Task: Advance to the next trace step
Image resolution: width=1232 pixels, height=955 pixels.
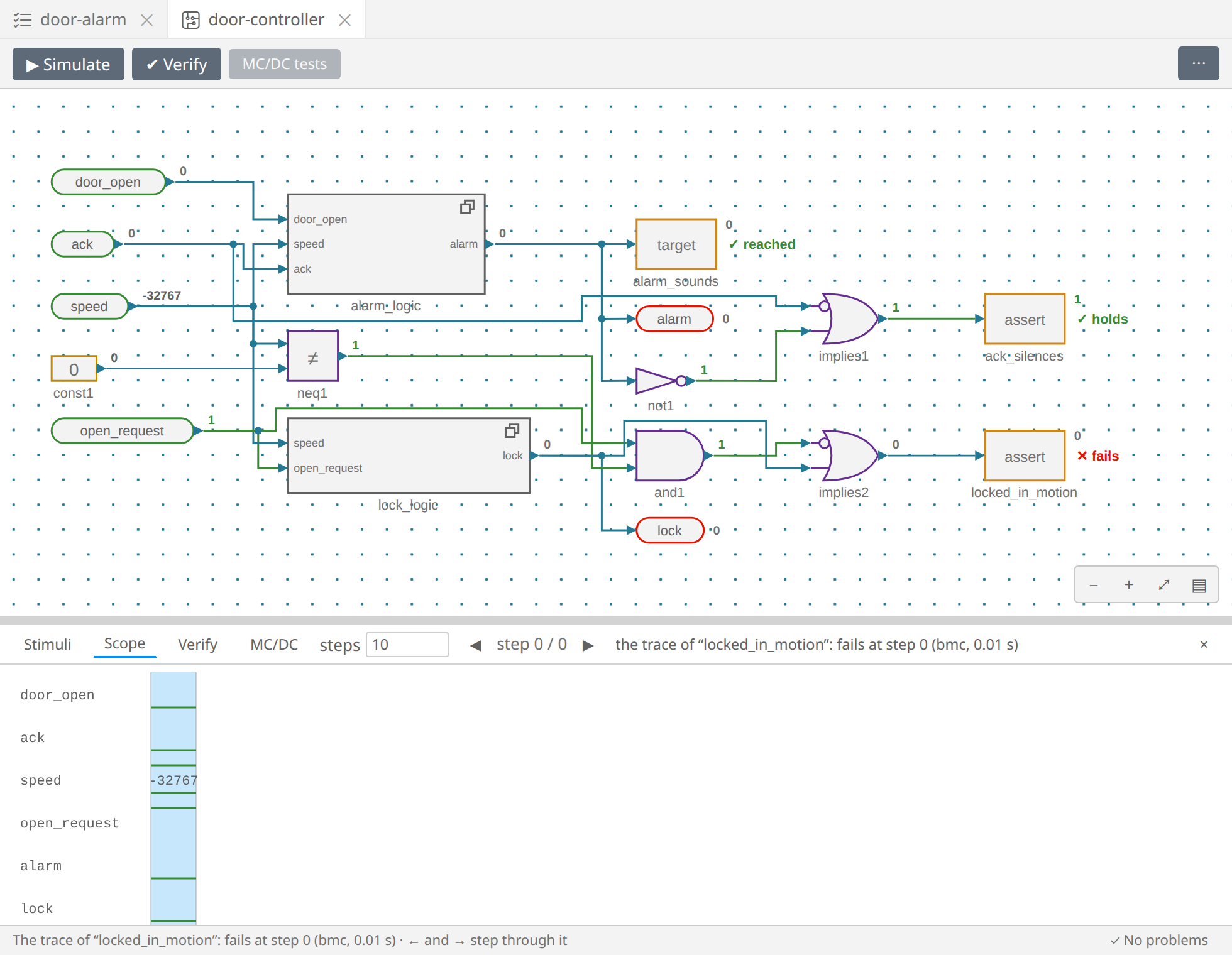Action: [x=588, y=645]
